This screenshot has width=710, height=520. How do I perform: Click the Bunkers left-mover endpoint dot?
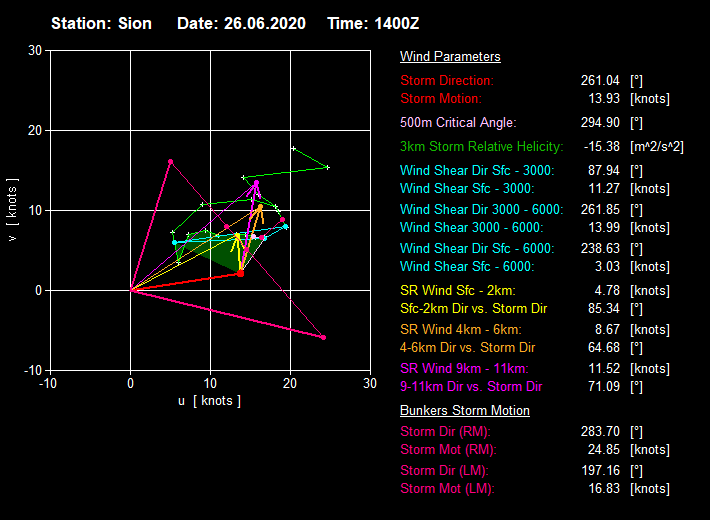171,161
